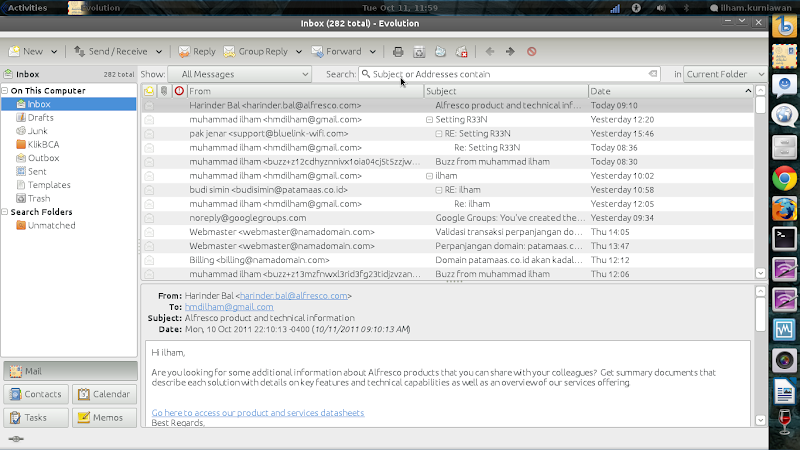Image resolution: width=800 pixels, height=450 pixels.
Task: Switch to the Mail view
Action: [x=70, y=371]
